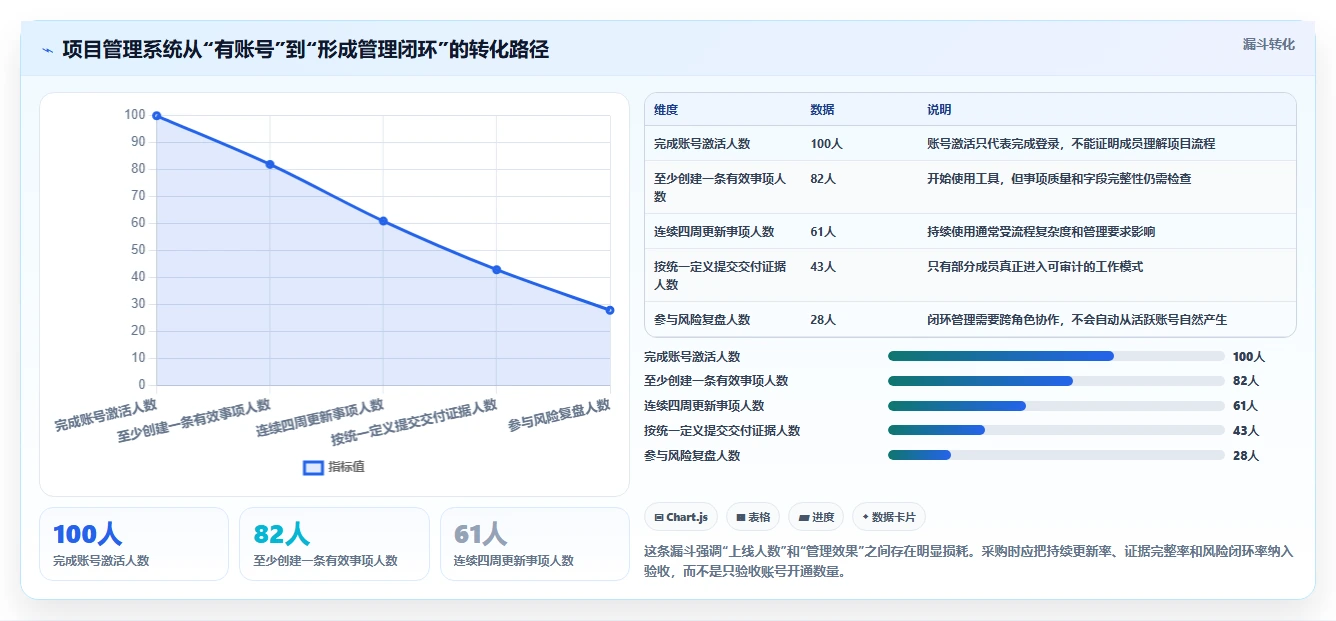Click the 数据 column header

tap(823, 110)
